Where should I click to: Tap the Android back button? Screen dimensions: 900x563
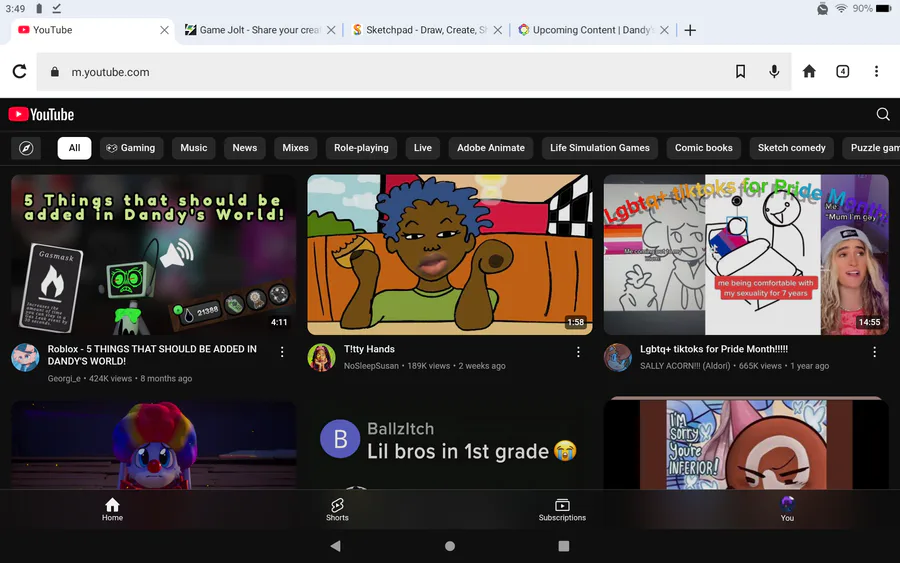[x=336, y=546]
